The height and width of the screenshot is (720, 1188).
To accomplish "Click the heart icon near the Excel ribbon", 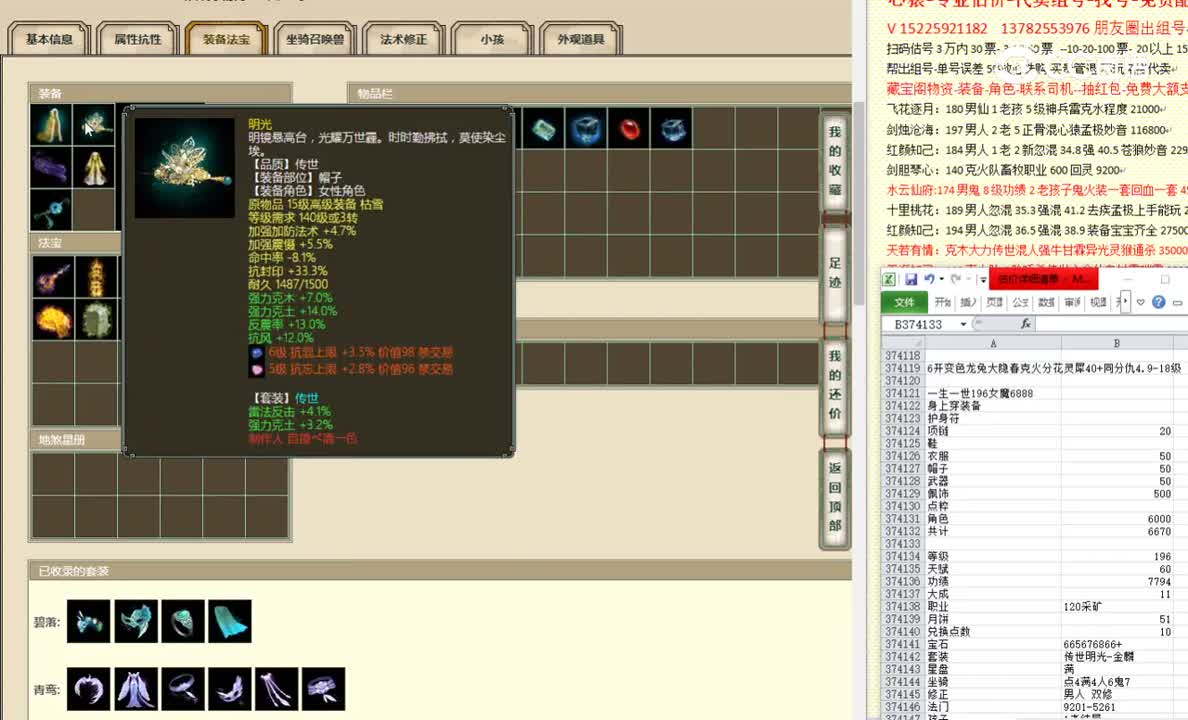I will (x=1141, y=301).
